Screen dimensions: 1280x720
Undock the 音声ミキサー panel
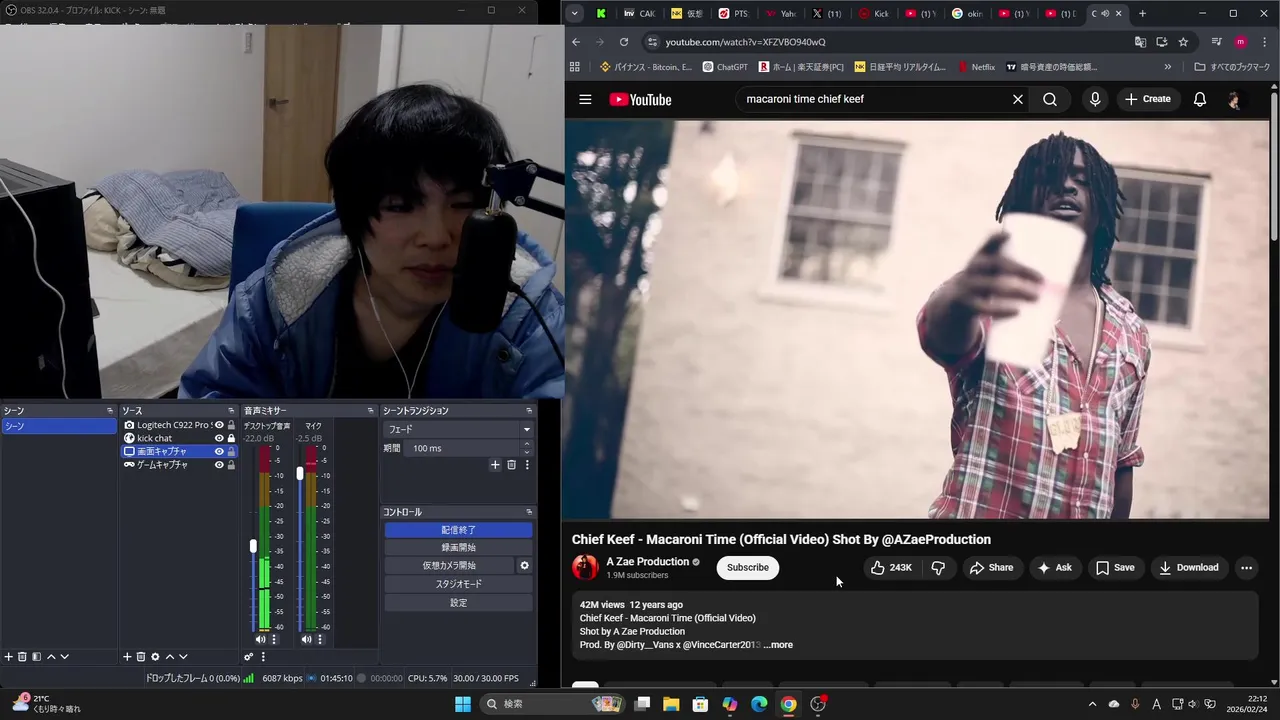point(370,411)
